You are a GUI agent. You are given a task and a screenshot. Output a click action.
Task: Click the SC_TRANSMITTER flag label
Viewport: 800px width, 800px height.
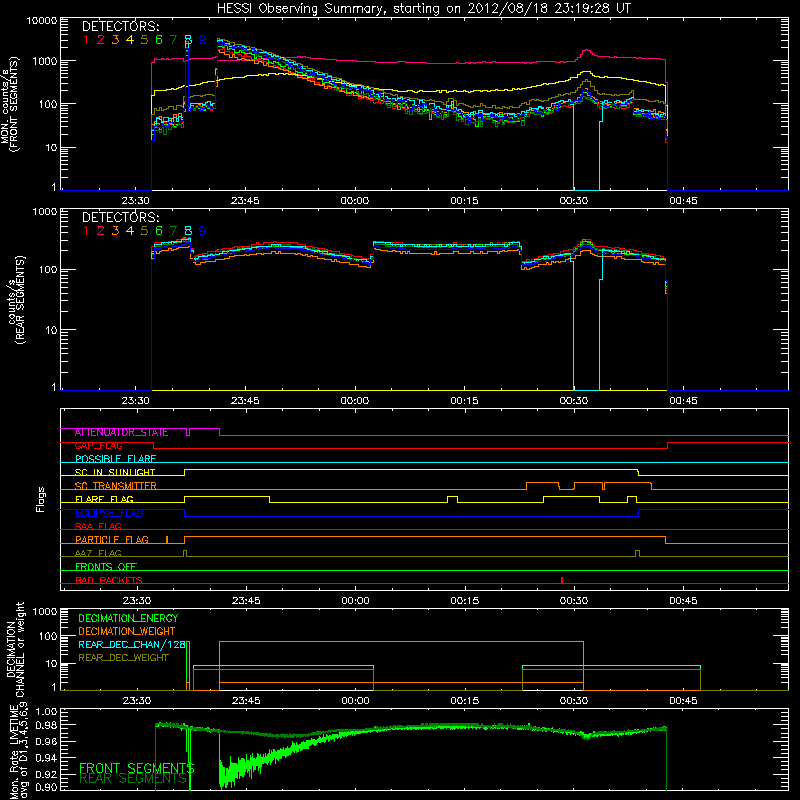pos(115,485)
